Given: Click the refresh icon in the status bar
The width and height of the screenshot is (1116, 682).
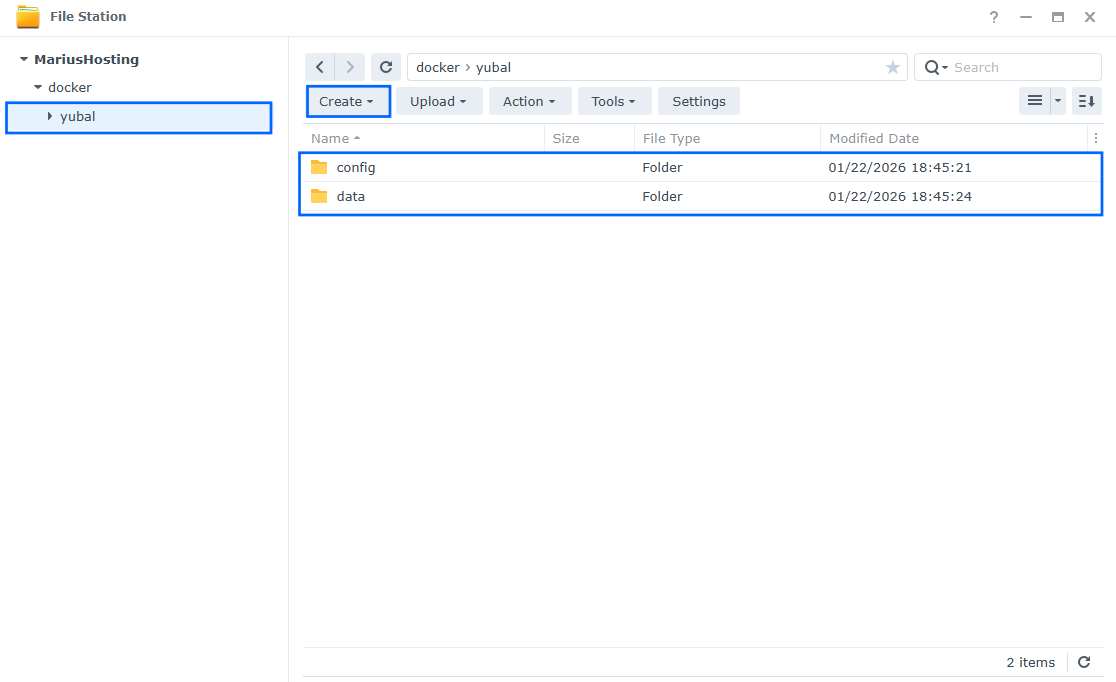Looking at the screenshot, I should 1083,662.
